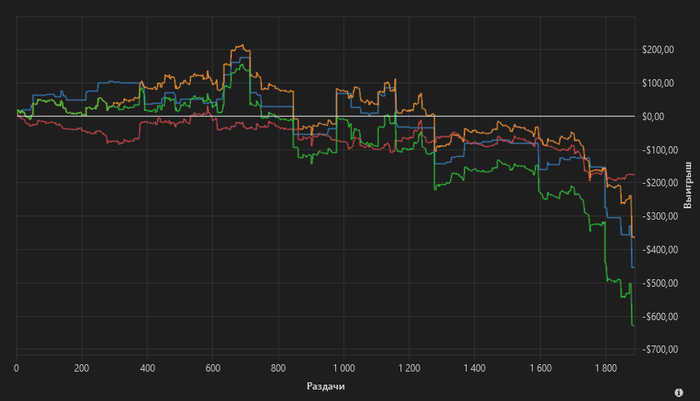Click the 800 tick on the hands axis
The image size is (700, 401).
pos(278,368)
